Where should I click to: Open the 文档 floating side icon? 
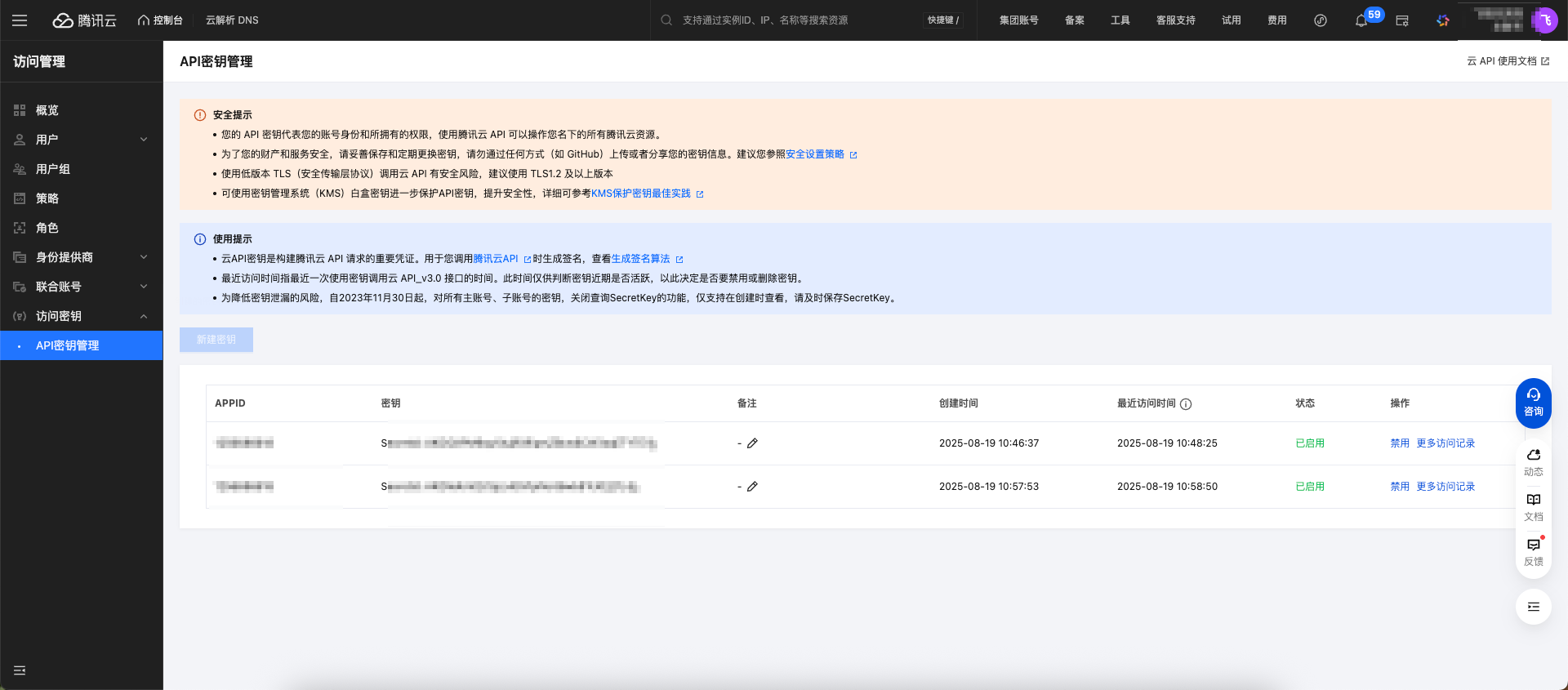[x=1533, y=506]
